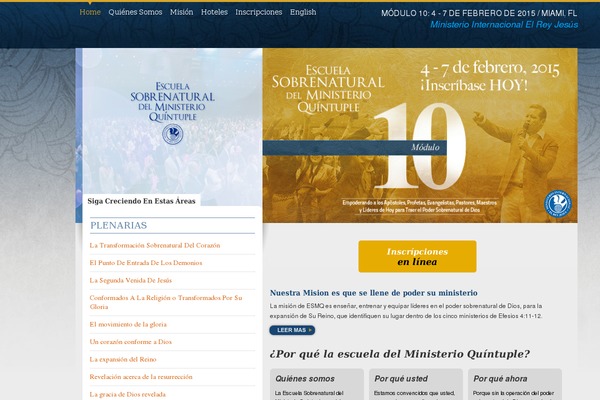Open La Transformación Sobrenatural Del Corazón

point(155,245)
